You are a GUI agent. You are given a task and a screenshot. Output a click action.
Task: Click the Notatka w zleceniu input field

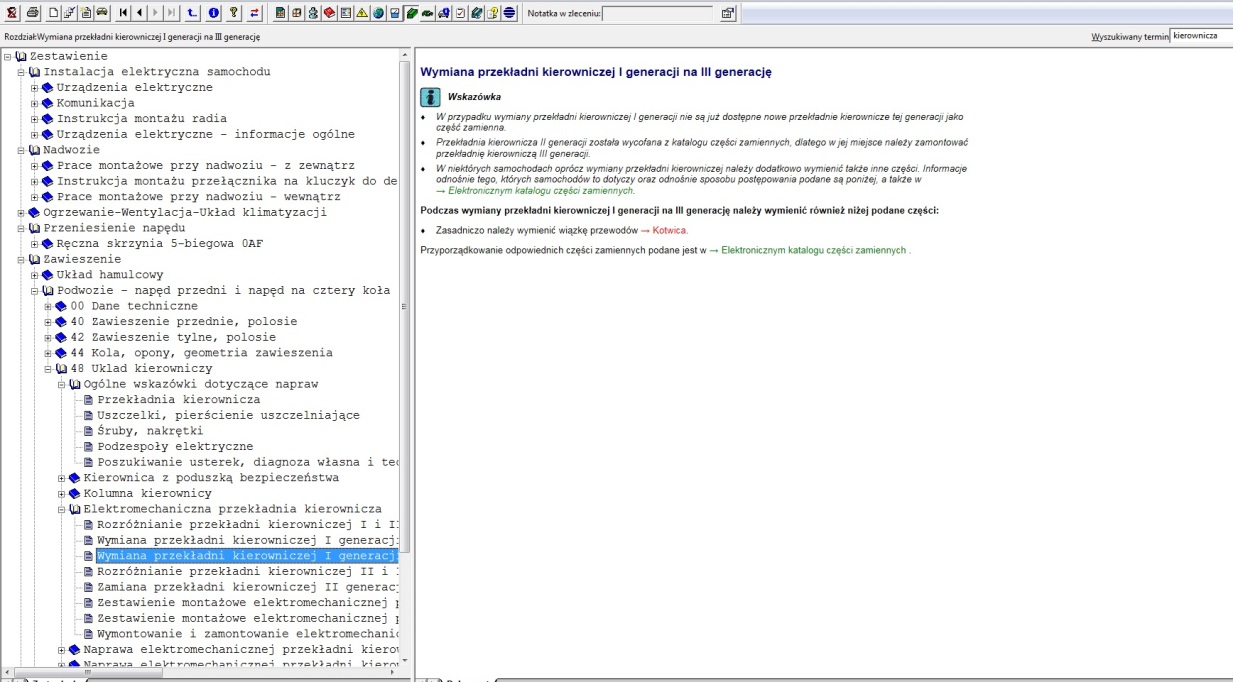pyautogui.click(x=658, y=13)
